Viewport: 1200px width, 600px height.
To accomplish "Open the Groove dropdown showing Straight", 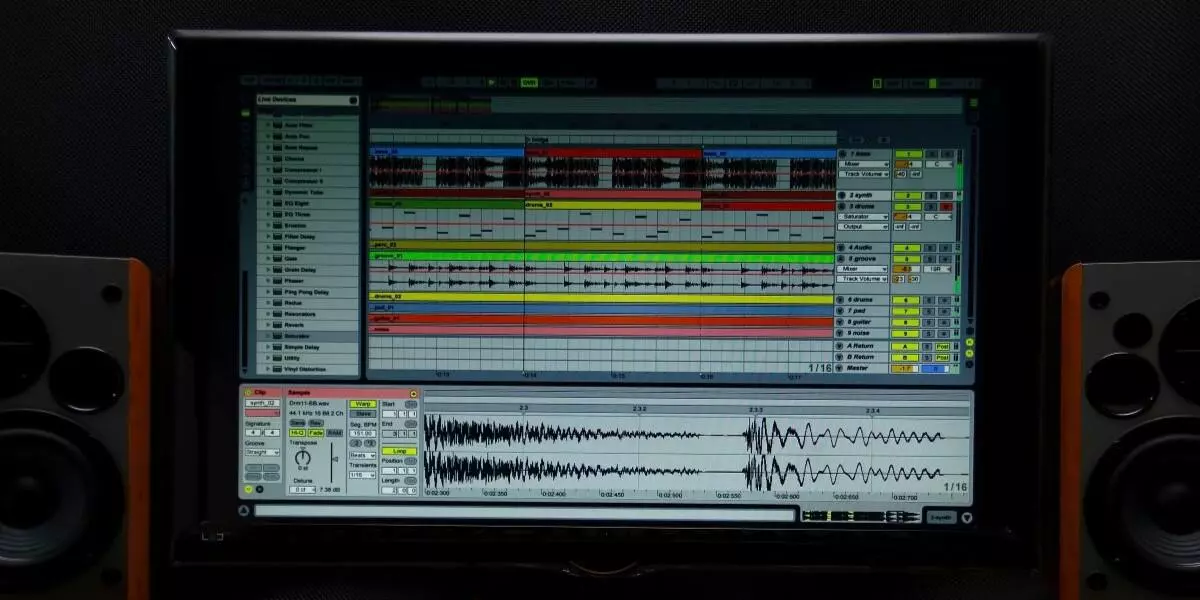I will [262, 453].
